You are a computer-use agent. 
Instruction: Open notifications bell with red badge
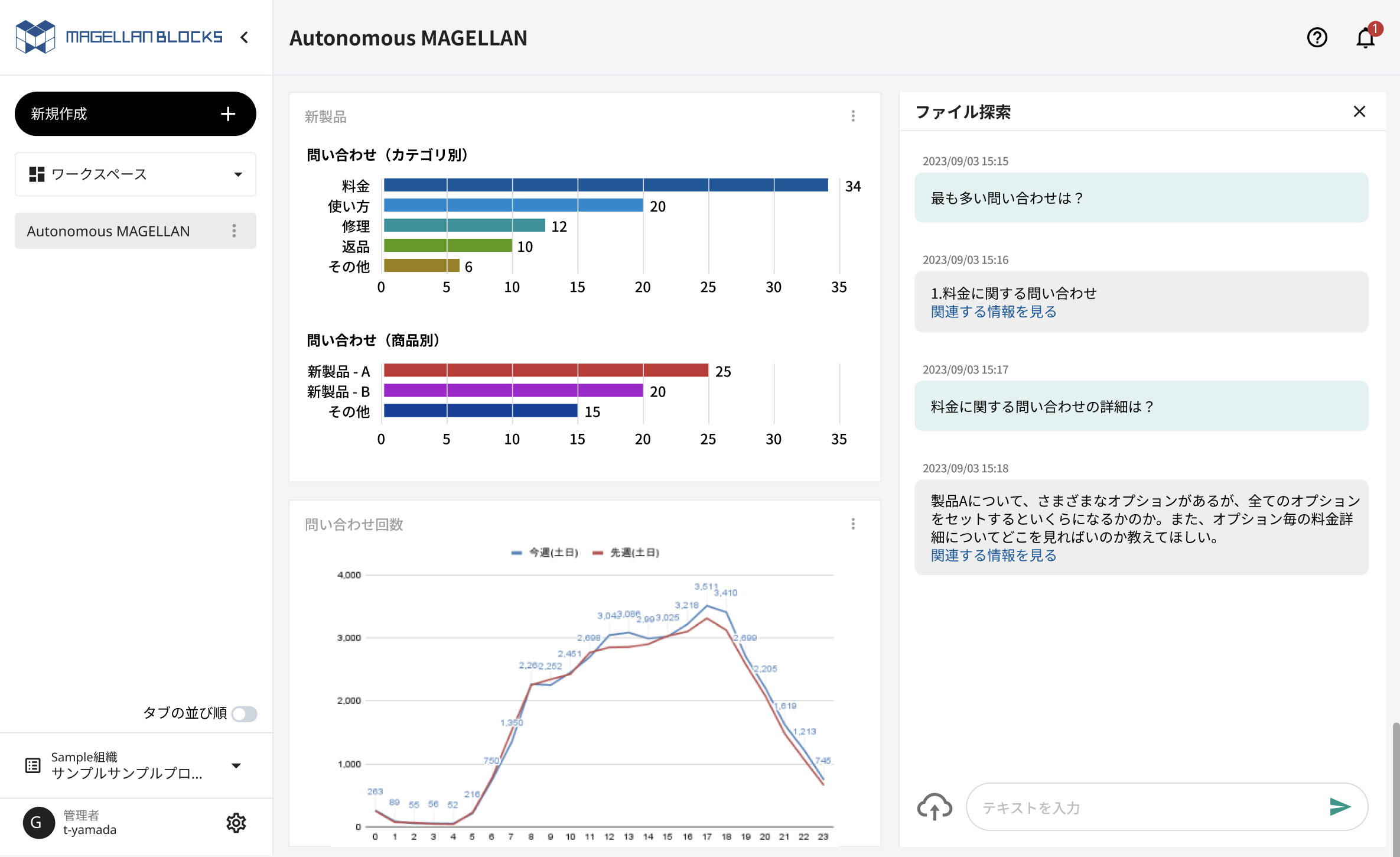[1366, 37]
